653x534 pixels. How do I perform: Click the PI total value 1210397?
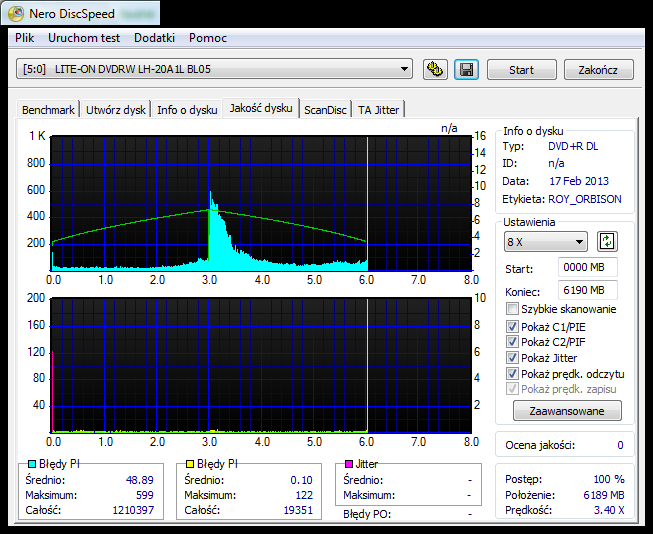point(133,510)
